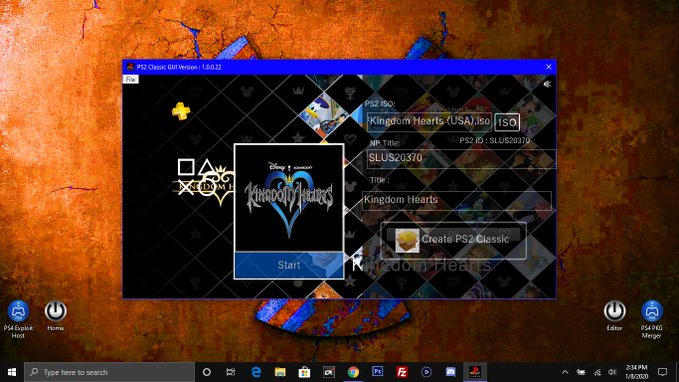Open FileZilla from the taskbar
This screenshot has height=382, width=679.
(402, 372)
